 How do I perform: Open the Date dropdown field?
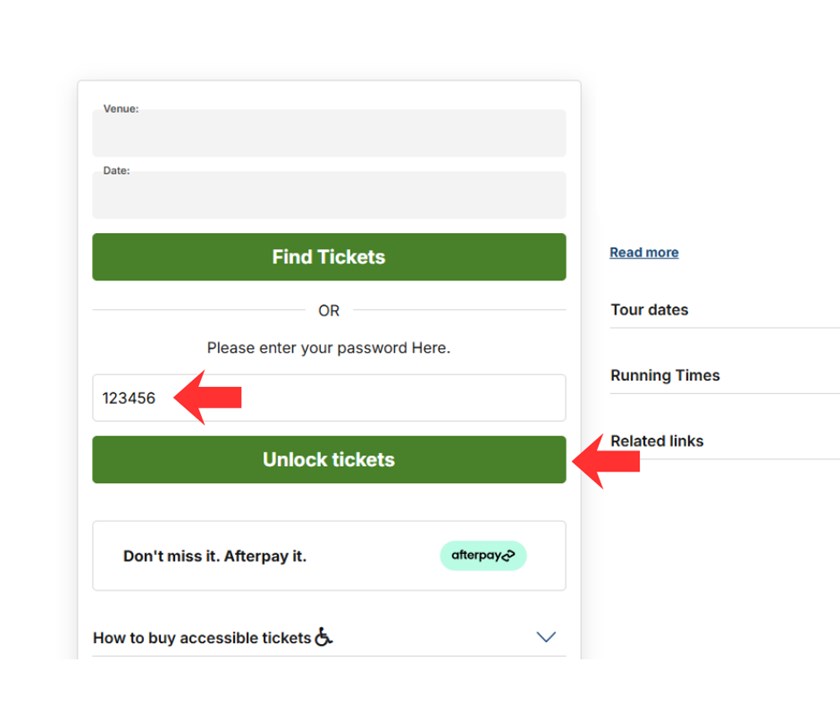329,196
